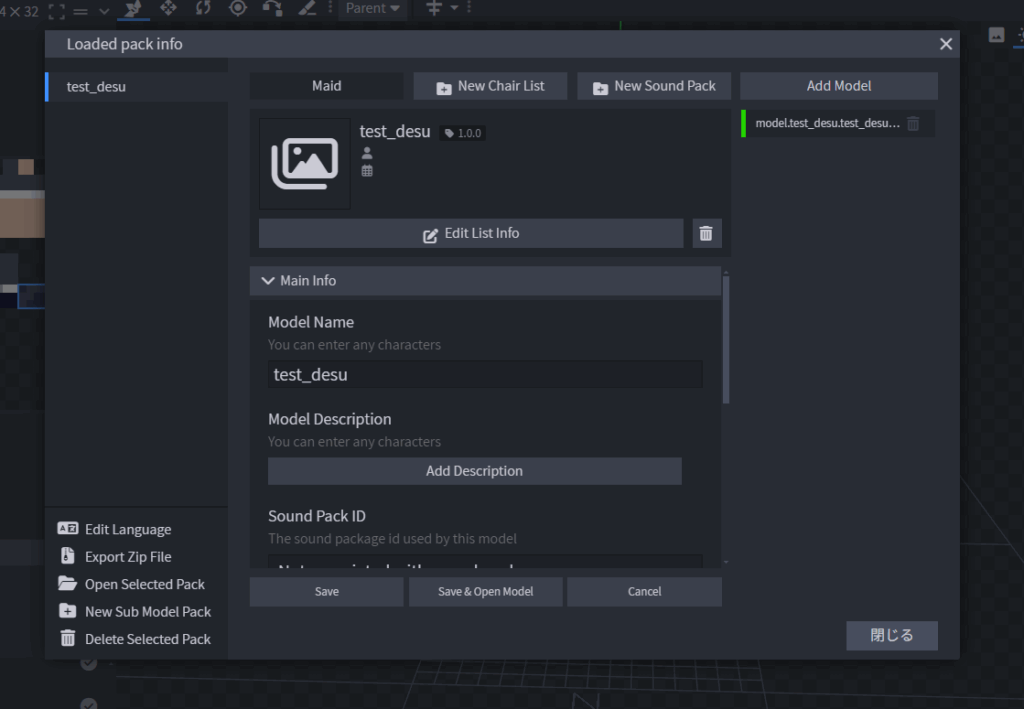
Task: Click the Main Info panel vertical scrollbar
Action: (726, 340)
